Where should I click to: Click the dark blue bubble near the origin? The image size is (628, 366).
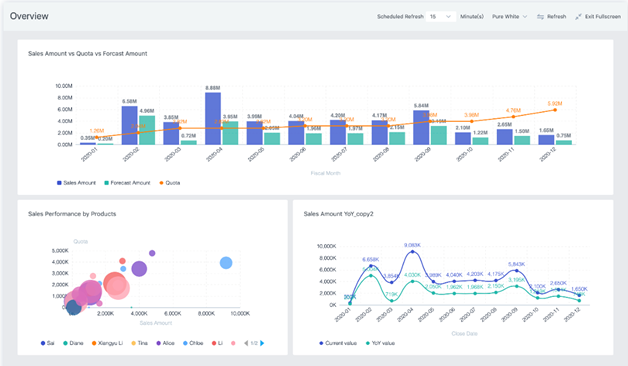pos(73,308)
